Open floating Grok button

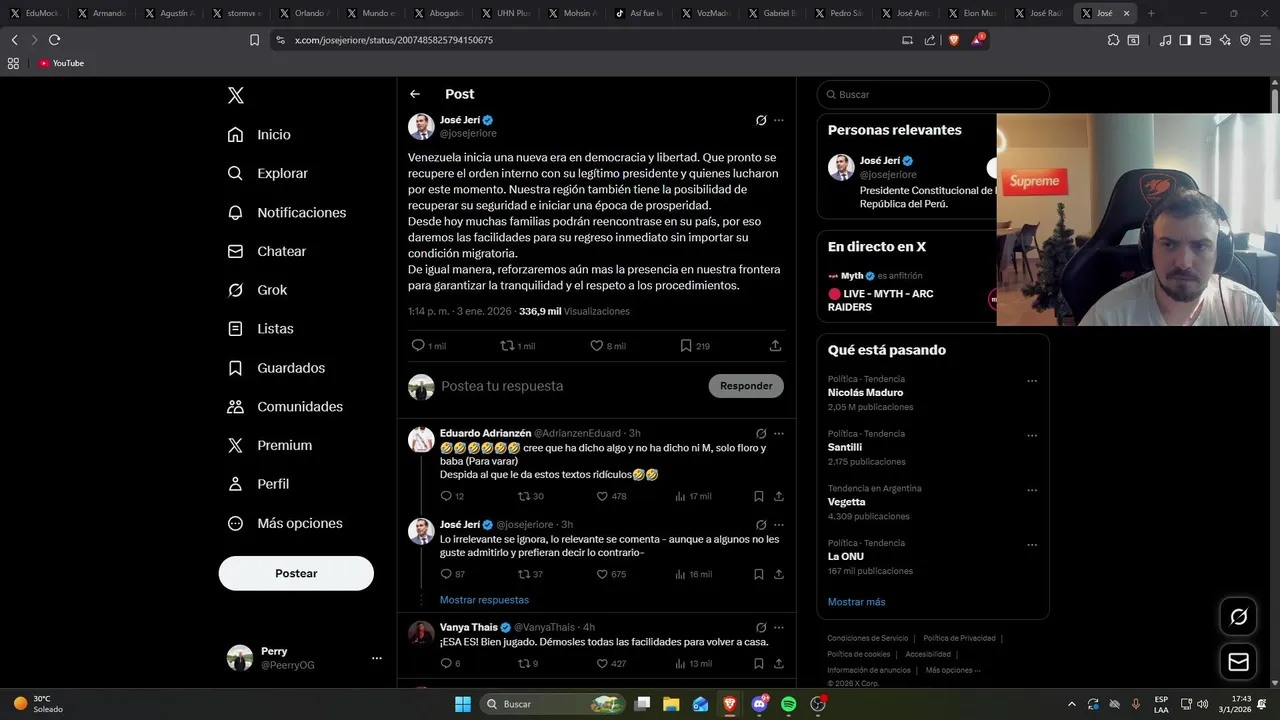[1238, 617]
